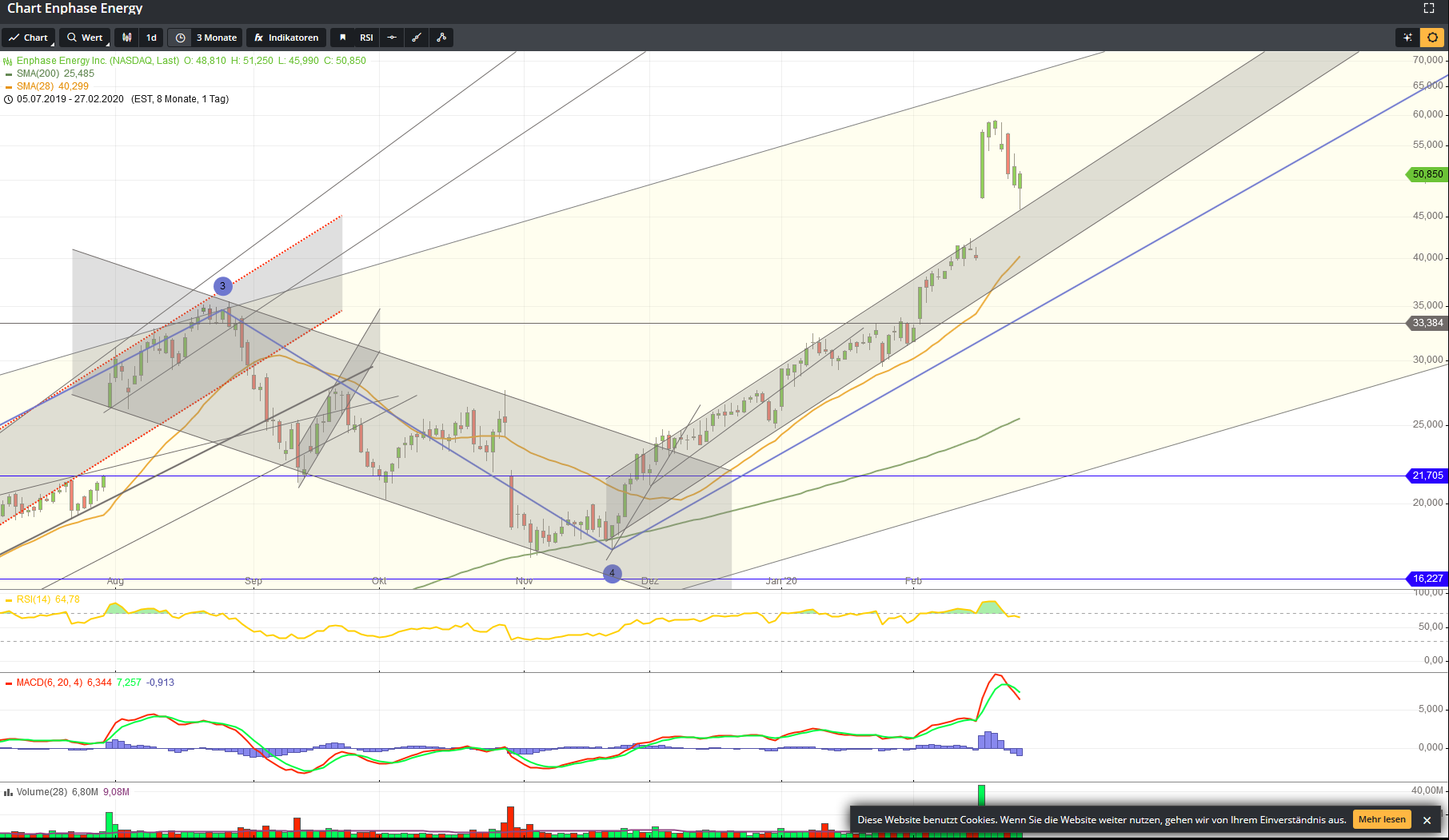Select the multi-point path drawing tool
1449x840 pixels.
click(441, 38)
